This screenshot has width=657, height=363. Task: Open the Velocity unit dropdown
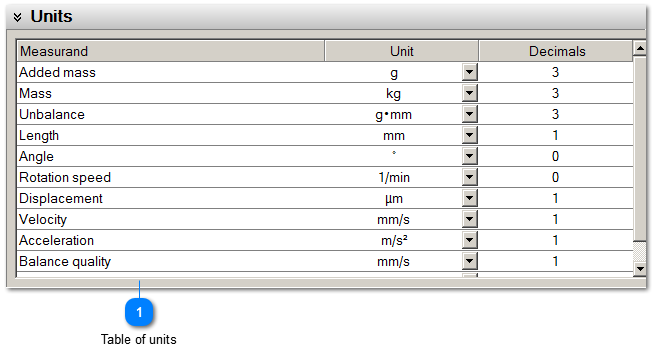470,219
